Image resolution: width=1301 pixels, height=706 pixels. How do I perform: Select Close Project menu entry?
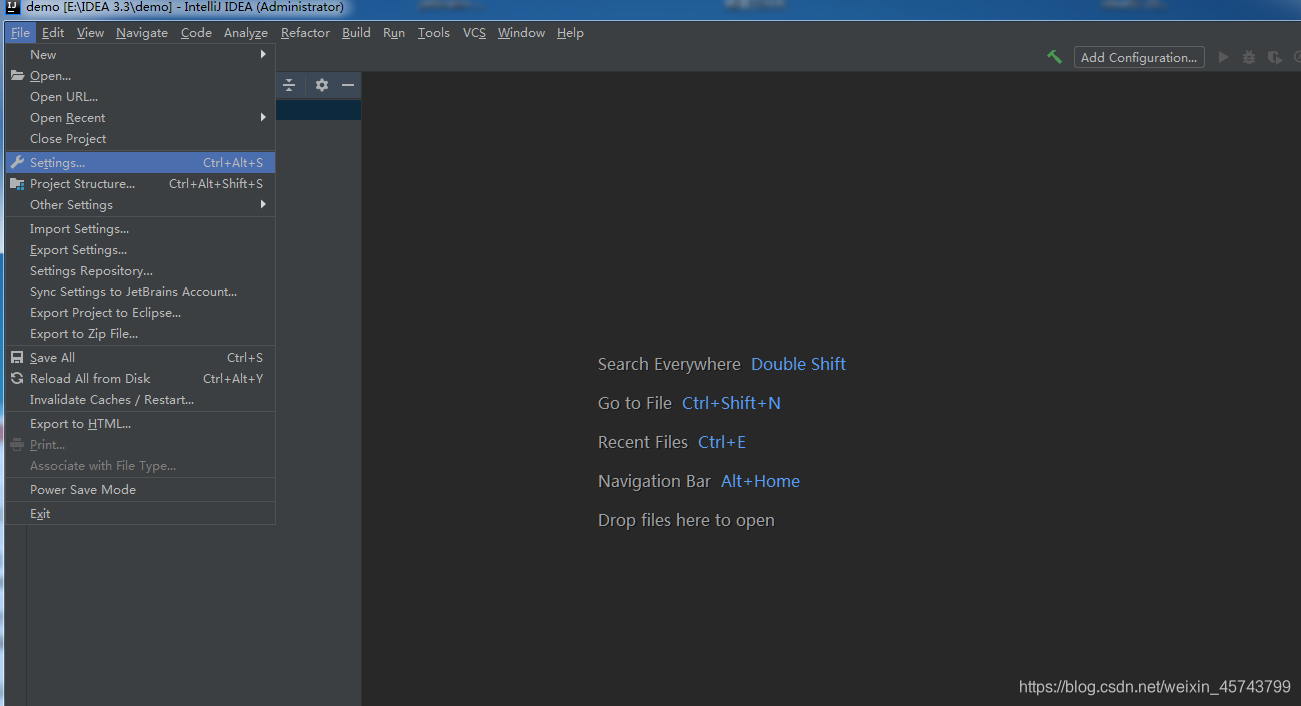coord(140,139)
